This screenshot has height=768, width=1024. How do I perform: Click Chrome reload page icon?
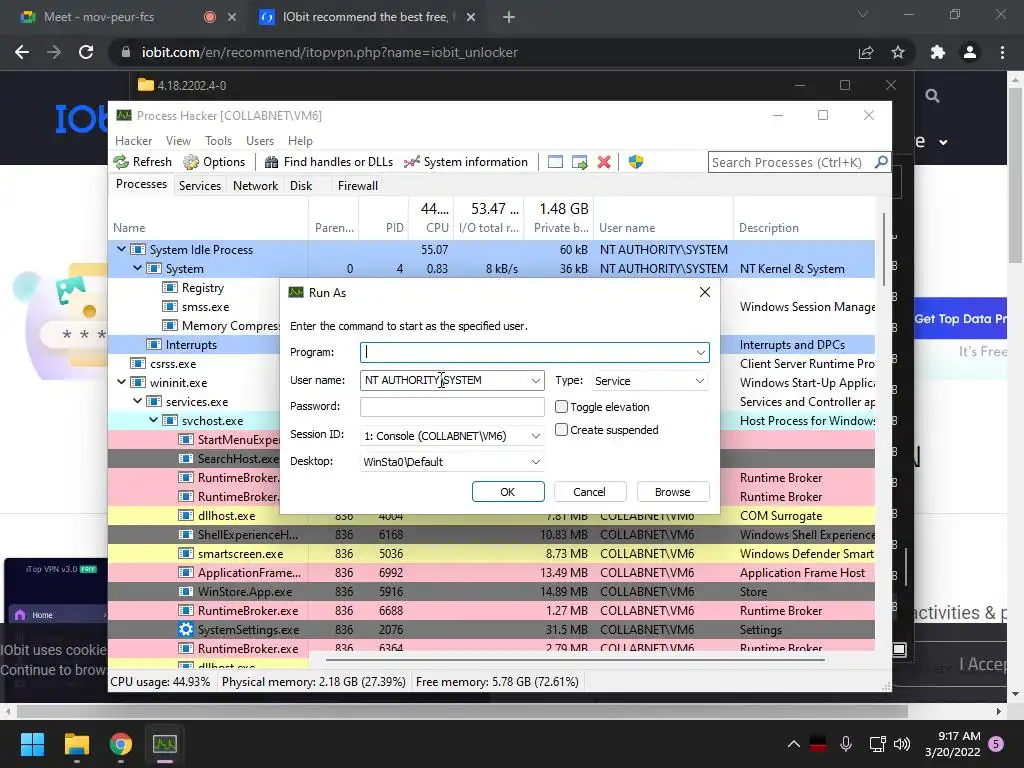pos(86,52)
